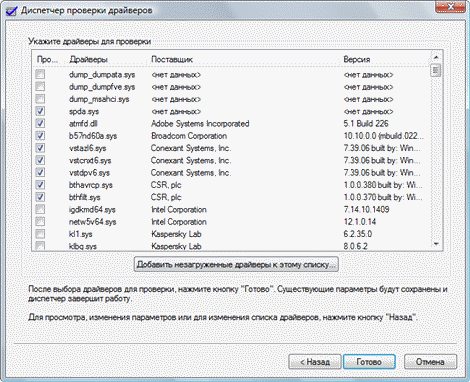Screen dimensions: 470x382
Task: Uncheck the spda.sys driver checkbox
Action: tap(40, 111)
